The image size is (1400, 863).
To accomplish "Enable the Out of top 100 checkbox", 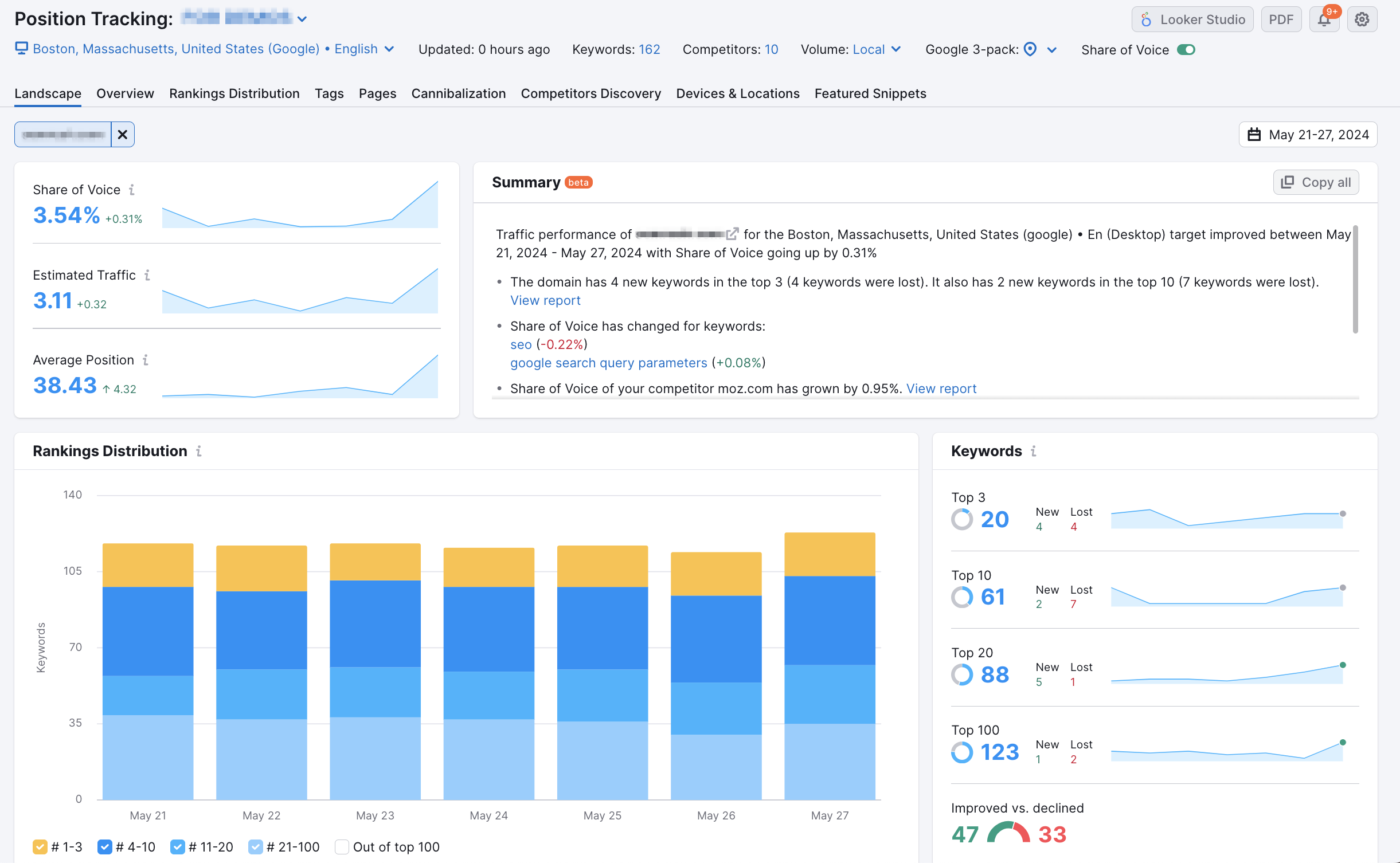I will coord(342,847).
